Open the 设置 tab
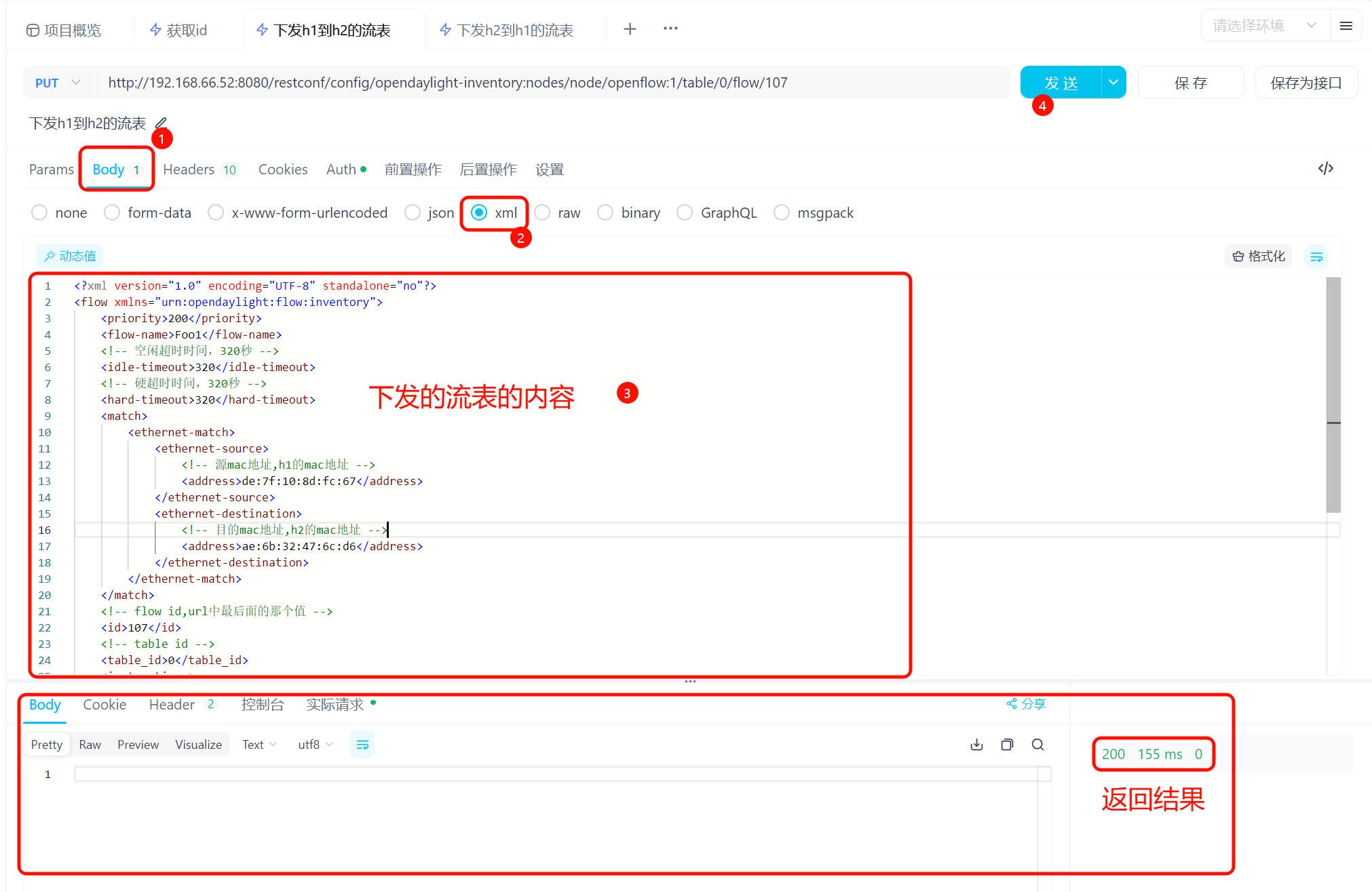The height and width of the screenshot is (892, 1372). pos(550,170)
